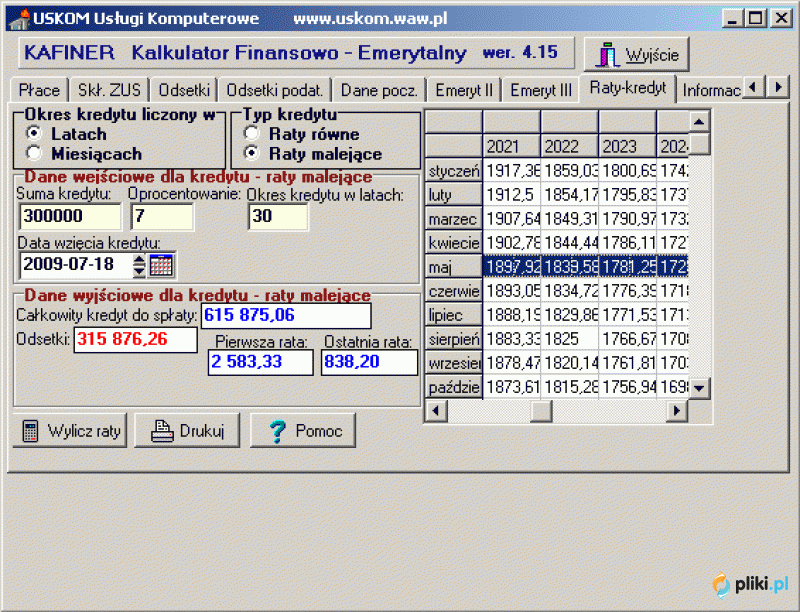Click the date spinner arrows

(139, 265)
